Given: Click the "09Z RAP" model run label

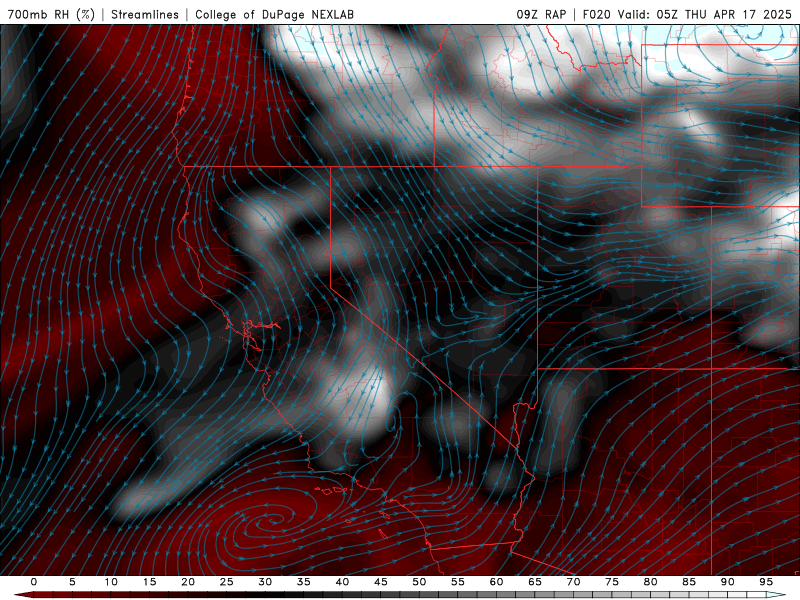Looking at the screenshot, I should (541, 14).
